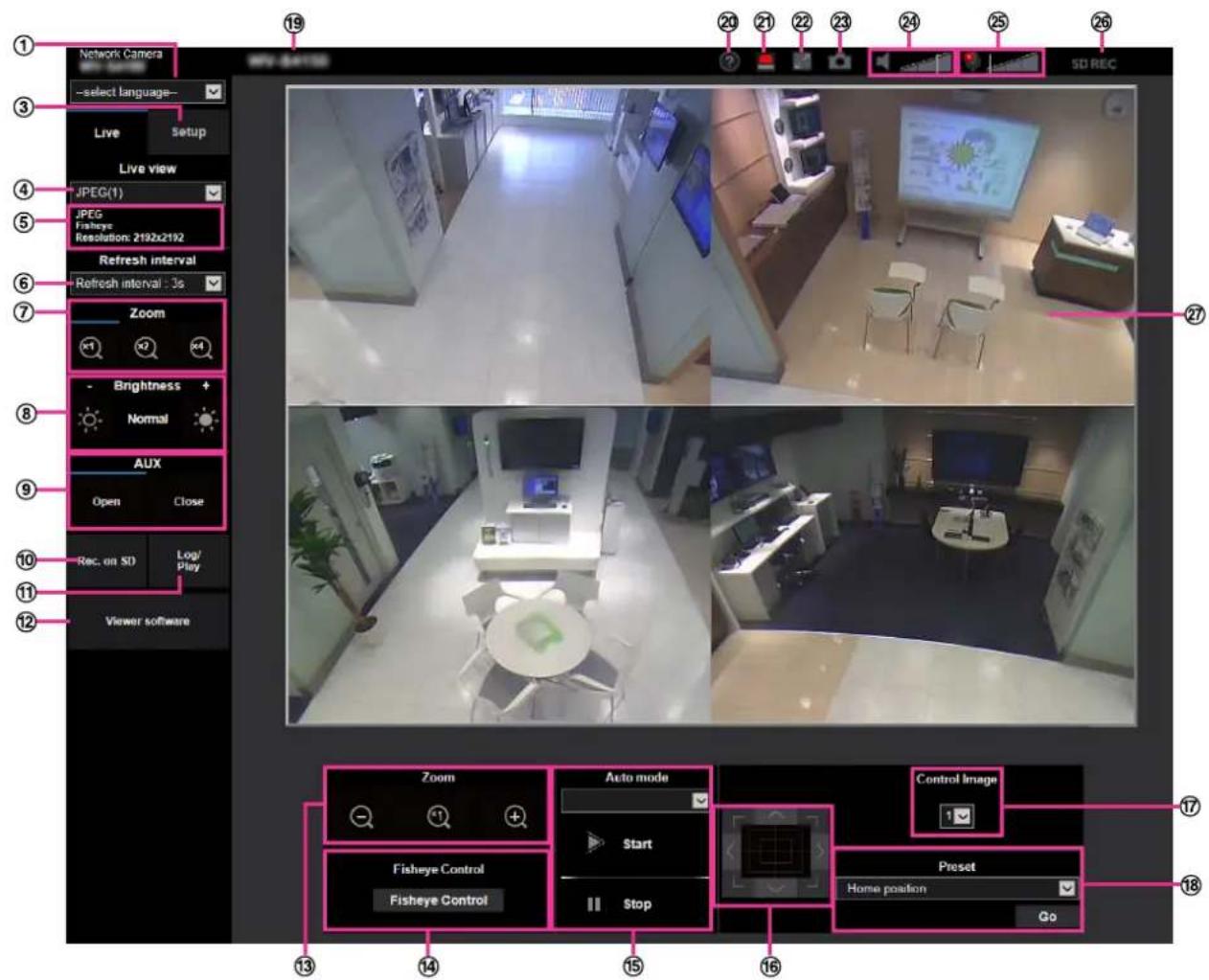The width and height of the screenshot is (1209, 980).
Task: Select the x4 zoom icon
Action: coord(200,348)
